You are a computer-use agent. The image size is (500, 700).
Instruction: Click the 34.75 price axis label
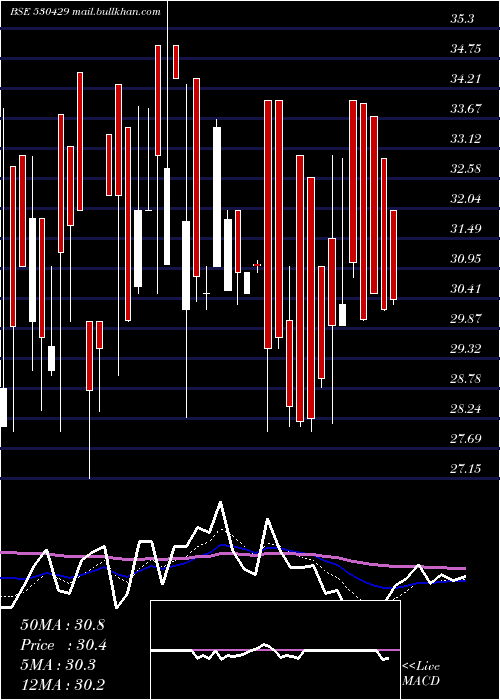tap(466, 49)
